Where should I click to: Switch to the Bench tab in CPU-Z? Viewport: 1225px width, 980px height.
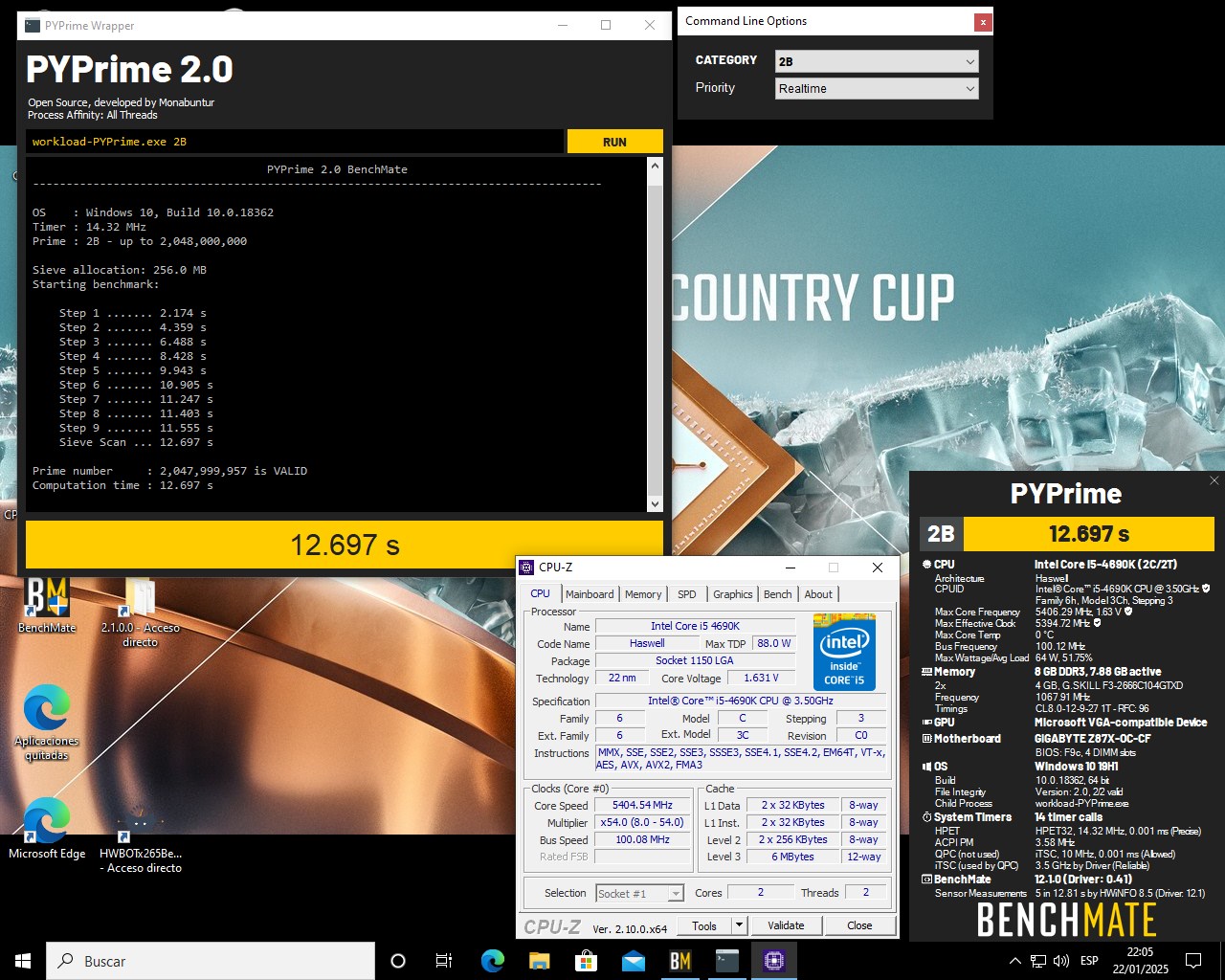click(777, 594)
